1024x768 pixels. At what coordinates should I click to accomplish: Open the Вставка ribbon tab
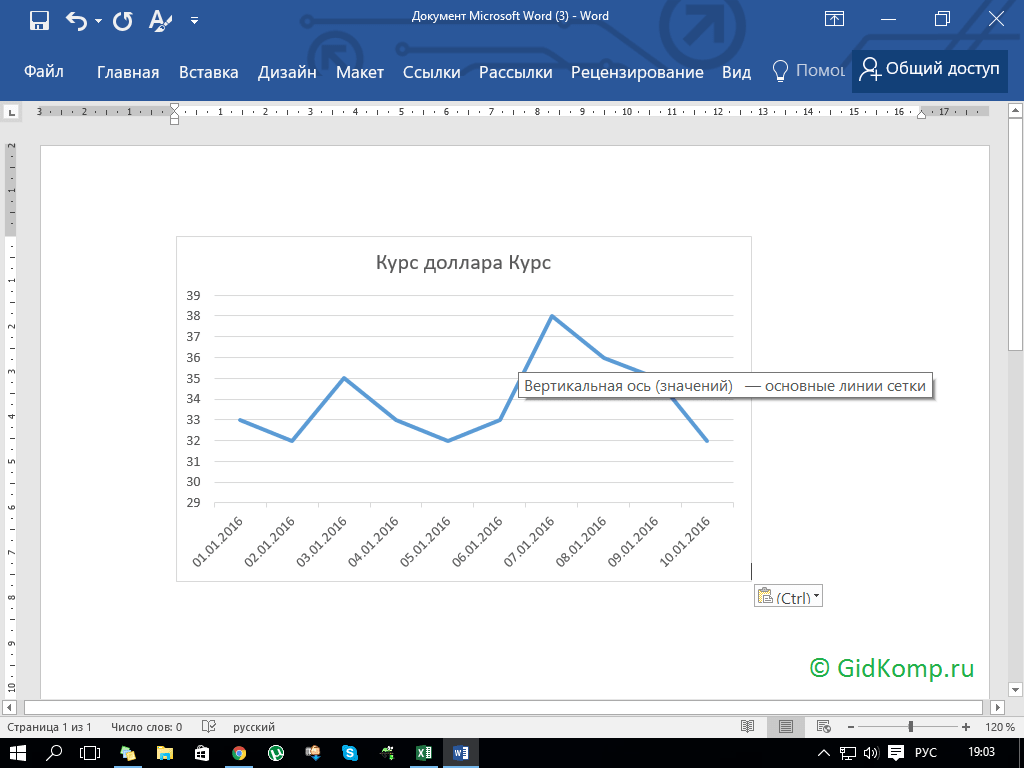208,72
